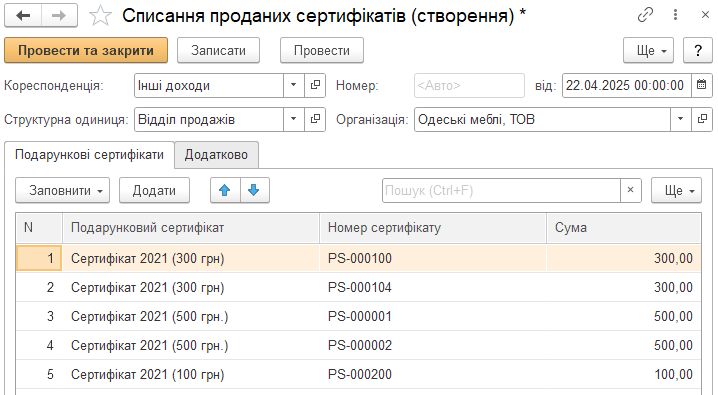Image resolution: width=718 pixels, height=395 pixels.
Task: Switch to the Додатково tab
Action: point(216,155)
